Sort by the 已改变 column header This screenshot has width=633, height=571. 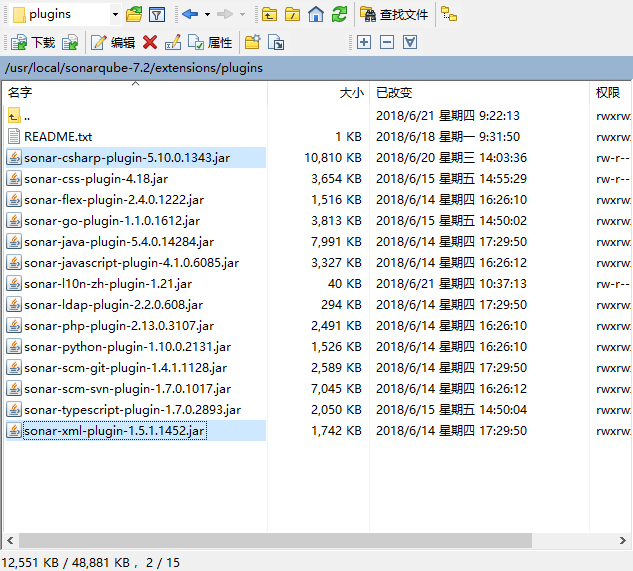[x=480, y=93]
